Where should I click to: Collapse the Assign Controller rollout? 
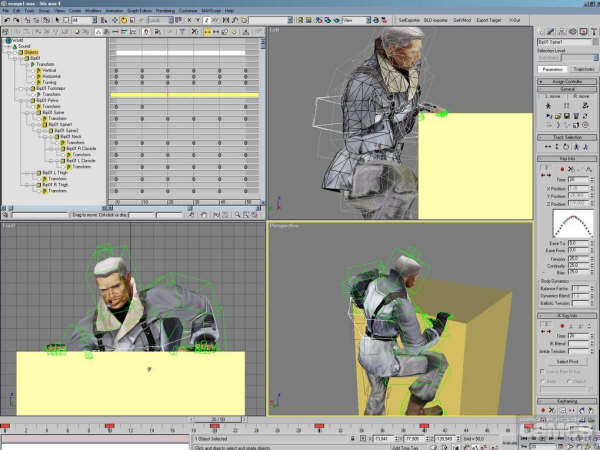click(x=567, y=82)
